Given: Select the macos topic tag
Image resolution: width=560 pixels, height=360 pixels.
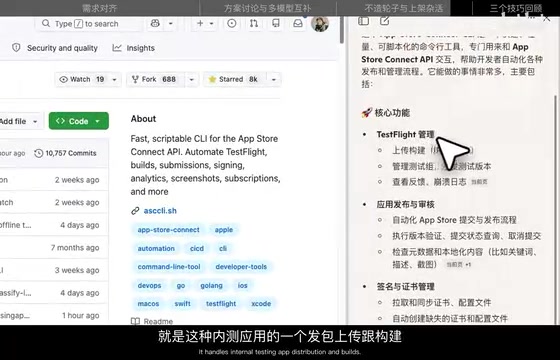Looking at the screenshot, I should [x=148, y=304].
